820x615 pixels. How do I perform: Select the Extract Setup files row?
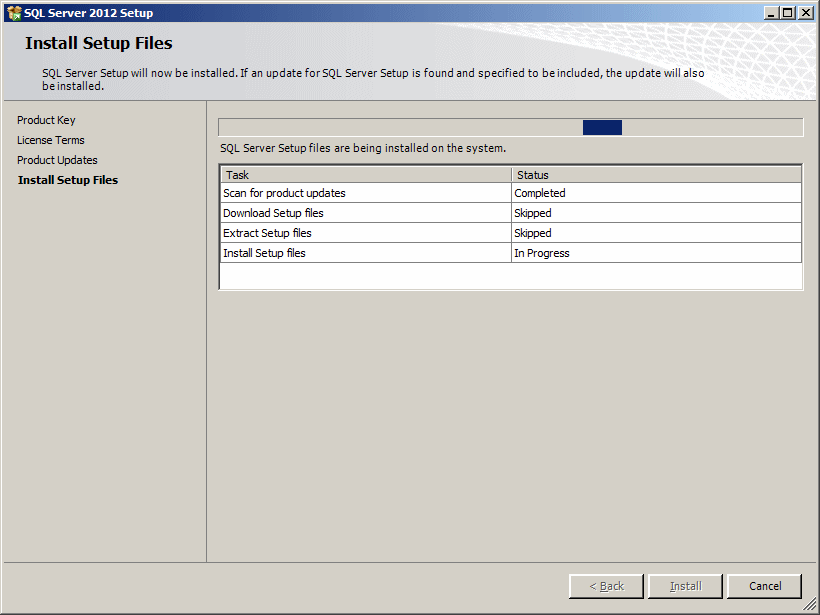click(x=510, y=233)
